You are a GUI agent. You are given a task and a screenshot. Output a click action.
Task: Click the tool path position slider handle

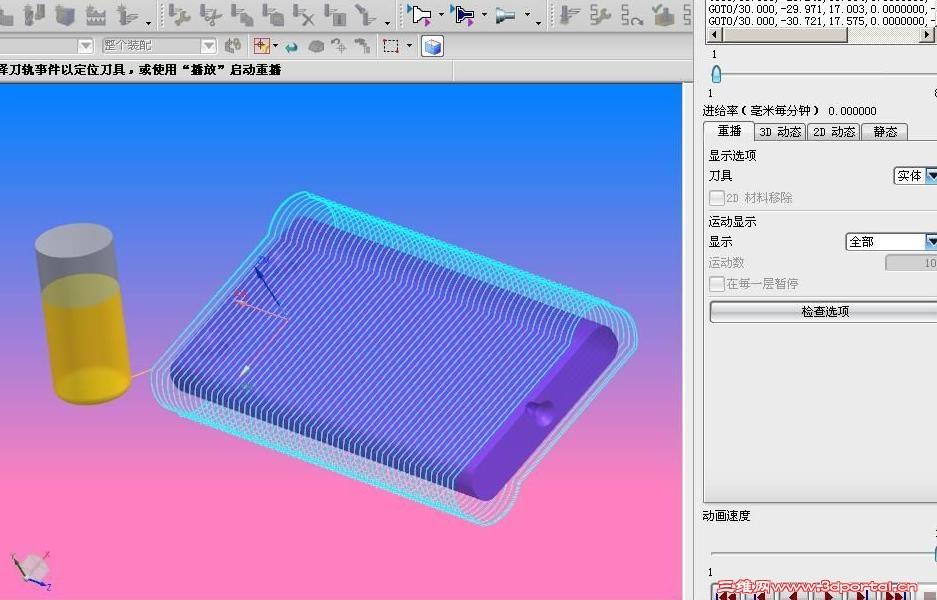pyautogui.click(x=716, y=75)
